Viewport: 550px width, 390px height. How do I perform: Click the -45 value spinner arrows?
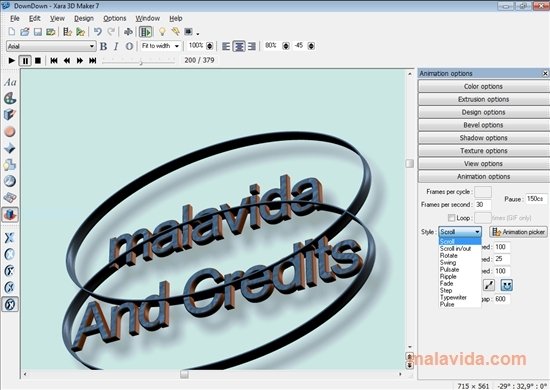[311, 46]
